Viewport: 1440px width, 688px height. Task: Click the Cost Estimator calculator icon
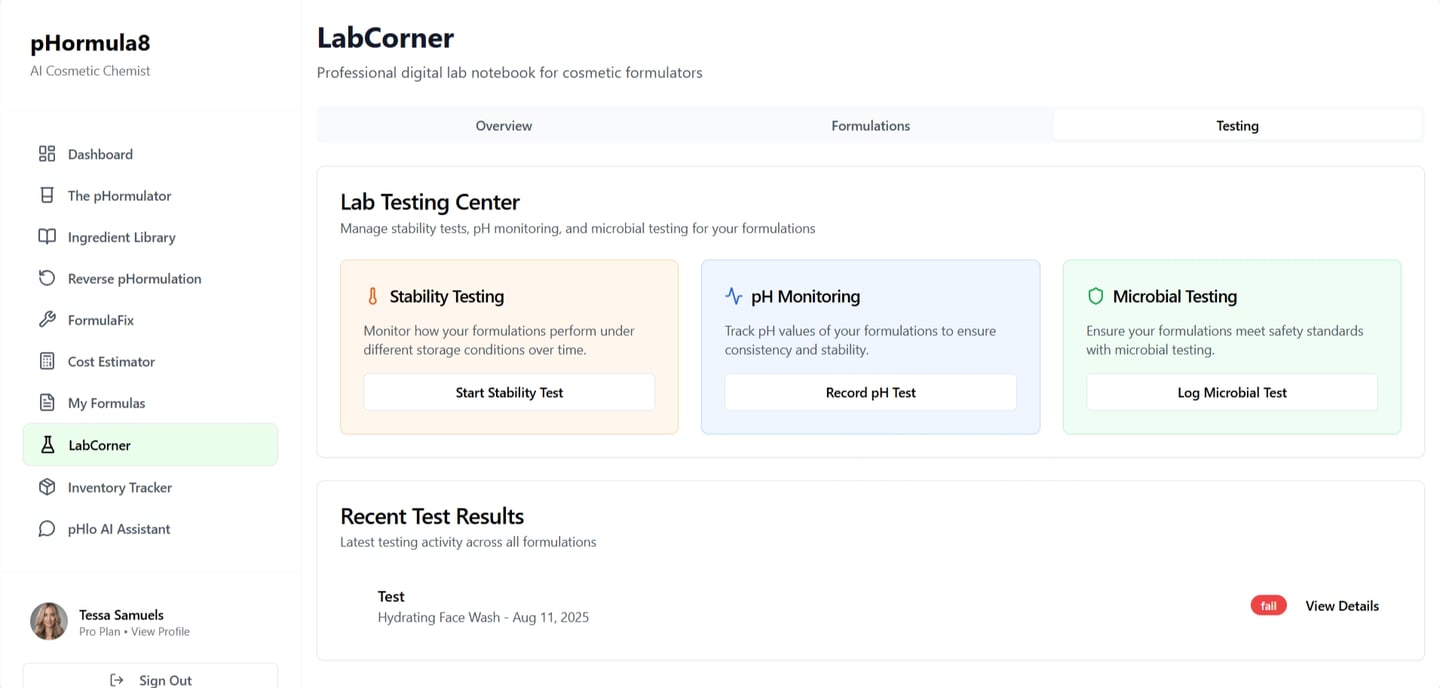click(47, 361)
